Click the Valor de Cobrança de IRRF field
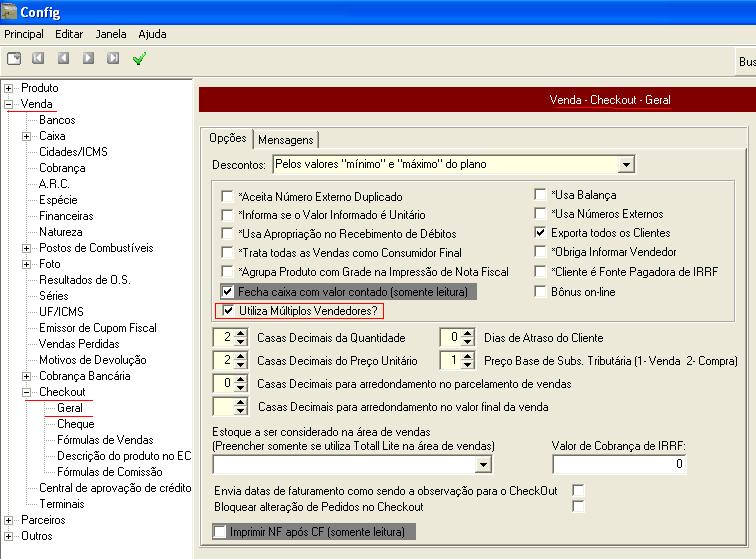 tap(619, 464)
